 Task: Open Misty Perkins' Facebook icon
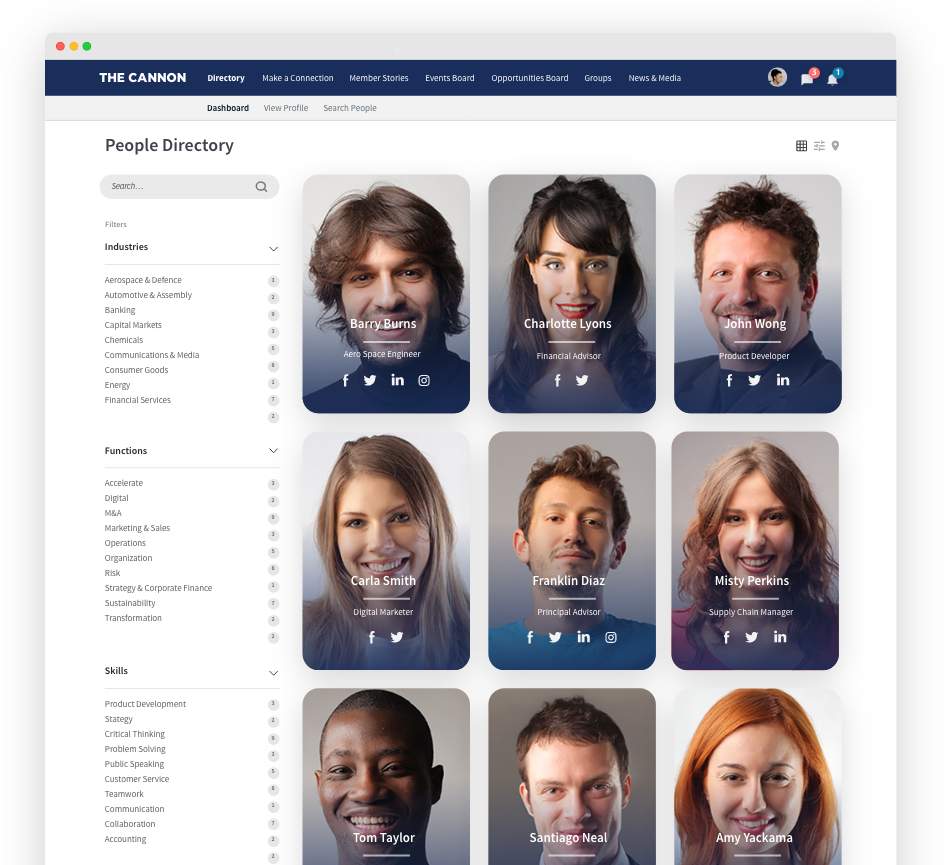pyautogui.click(x=726, y=637)
